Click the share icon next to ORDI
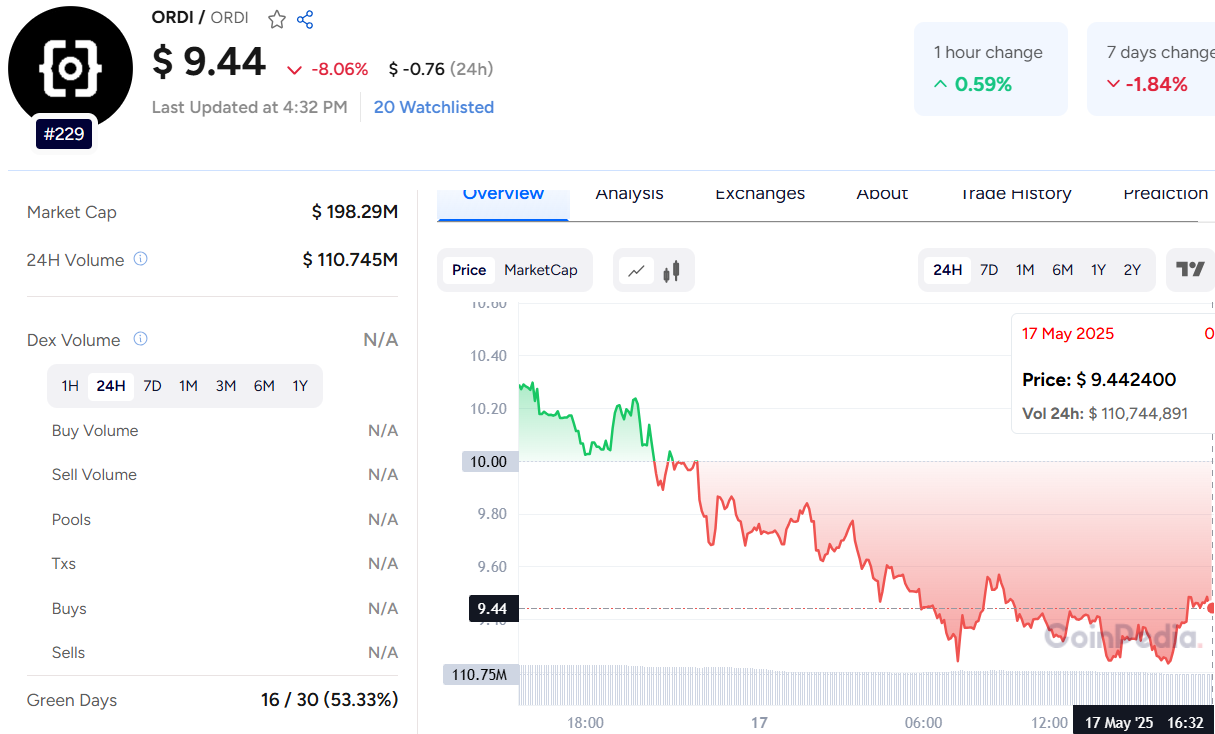 (x=306, y=19)
